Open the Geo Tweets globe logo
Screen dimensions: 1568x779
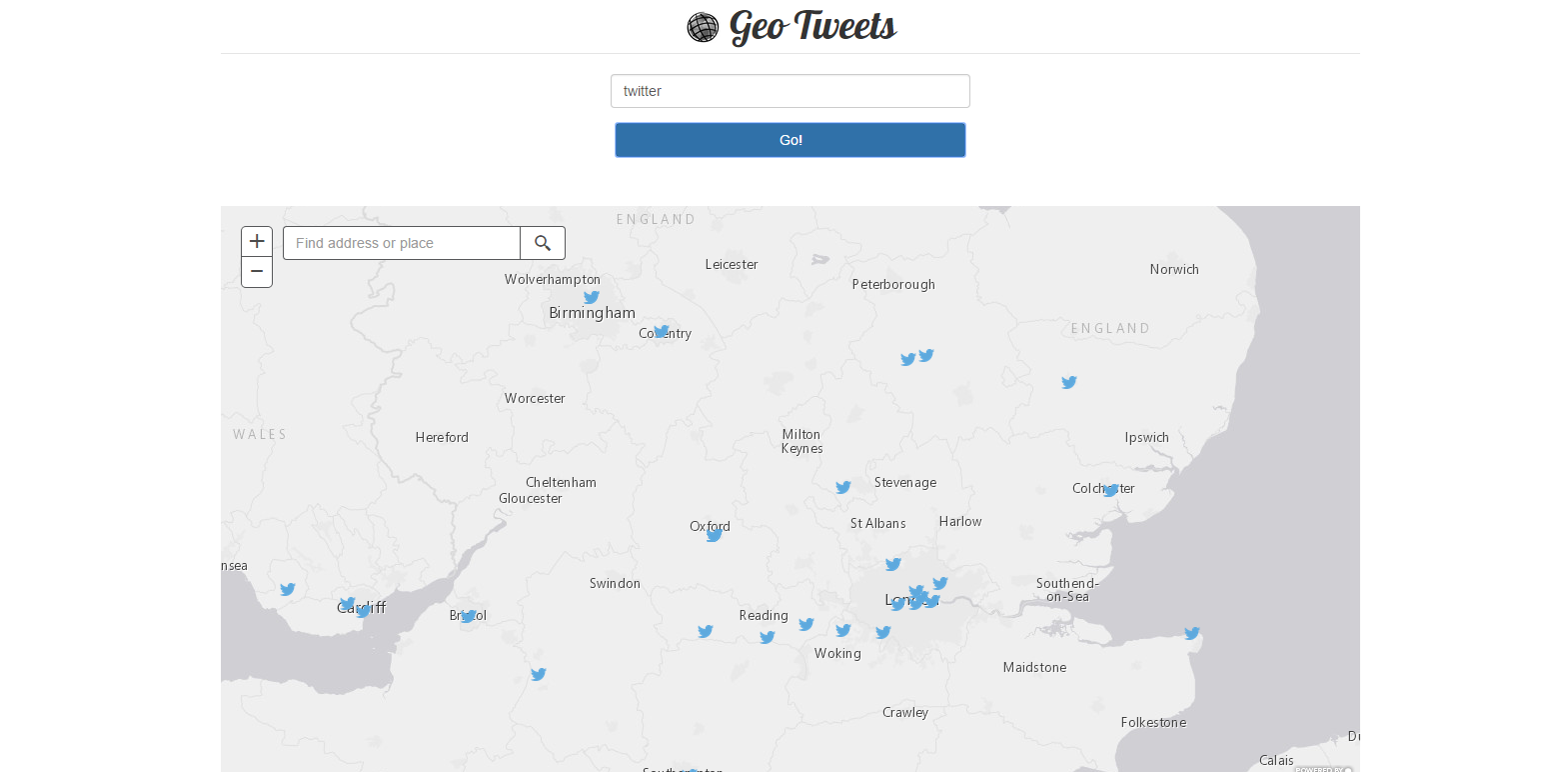[703, 27]
